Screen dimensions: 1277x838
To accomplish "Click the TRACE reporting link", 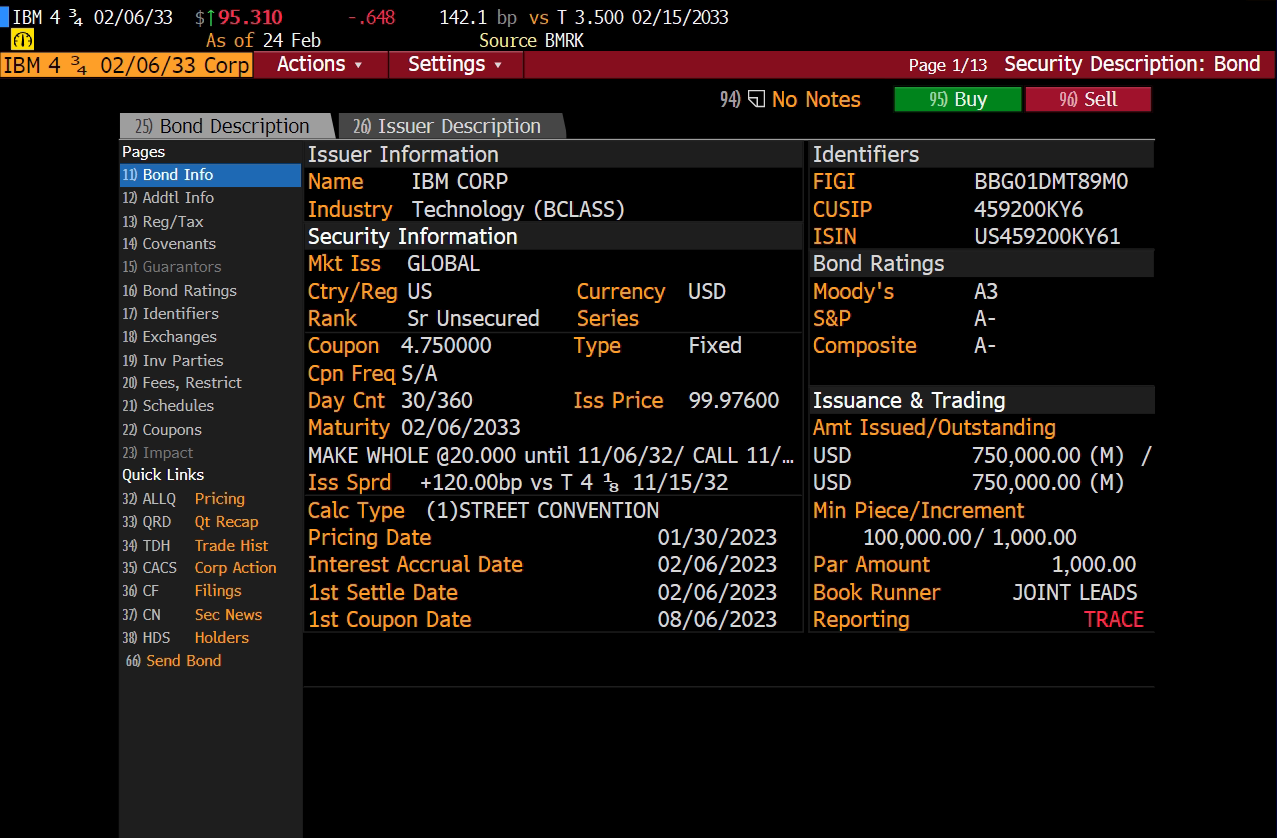I will click(x=1113, y=620).
